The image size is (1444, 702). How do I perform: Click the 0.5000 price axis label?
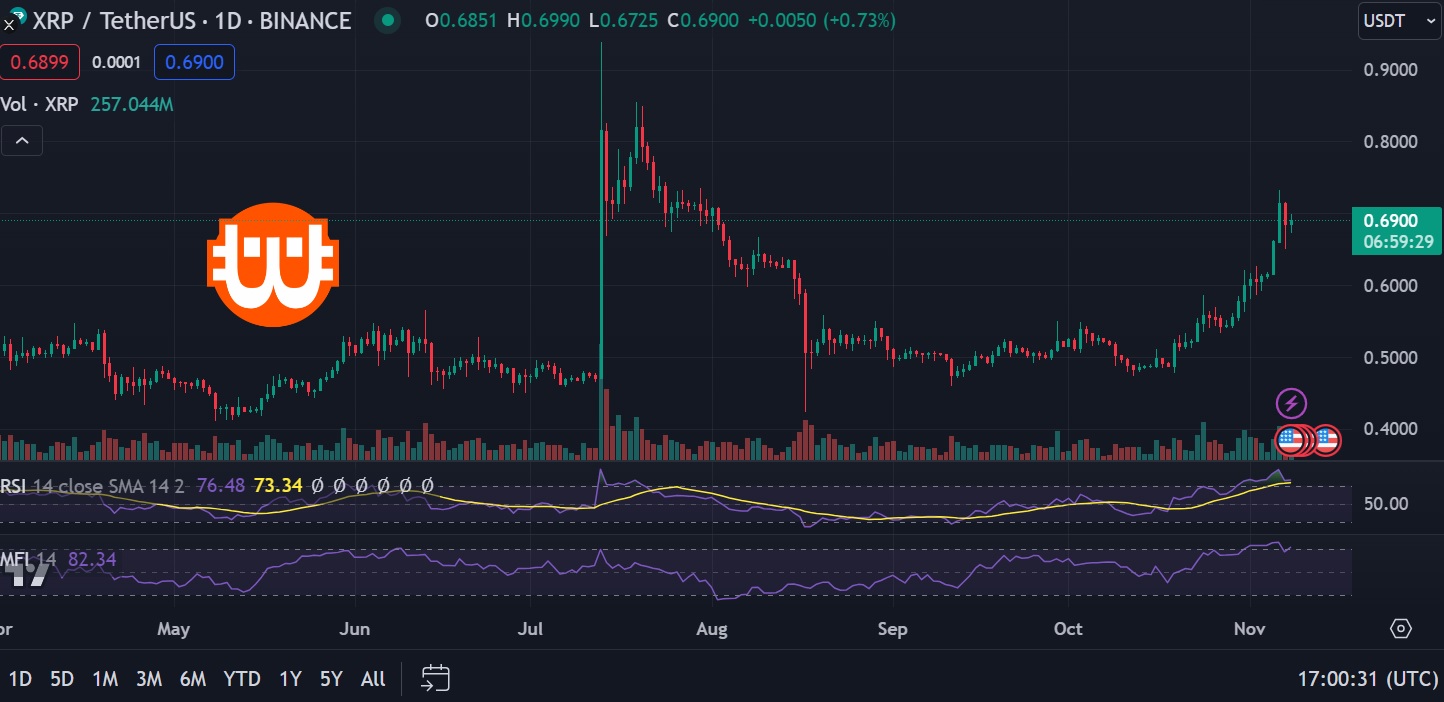coord(1391,358)
